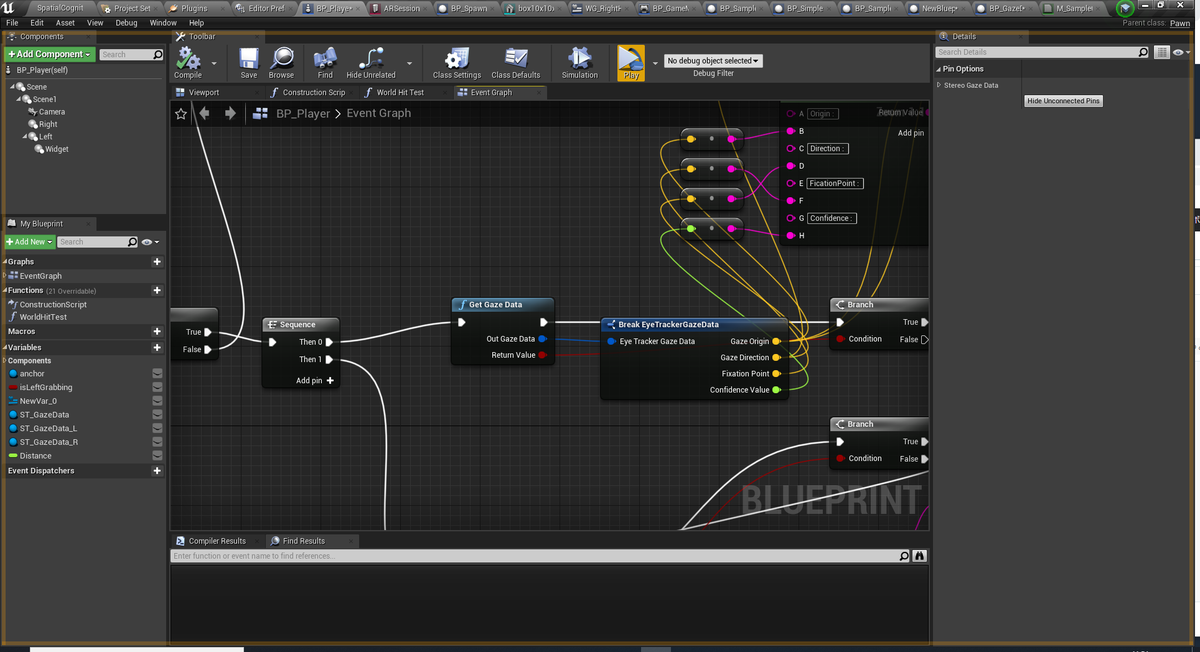Screen dimensions: 1200x652
Task: Open Class Settings
Action: coord(457,63)
